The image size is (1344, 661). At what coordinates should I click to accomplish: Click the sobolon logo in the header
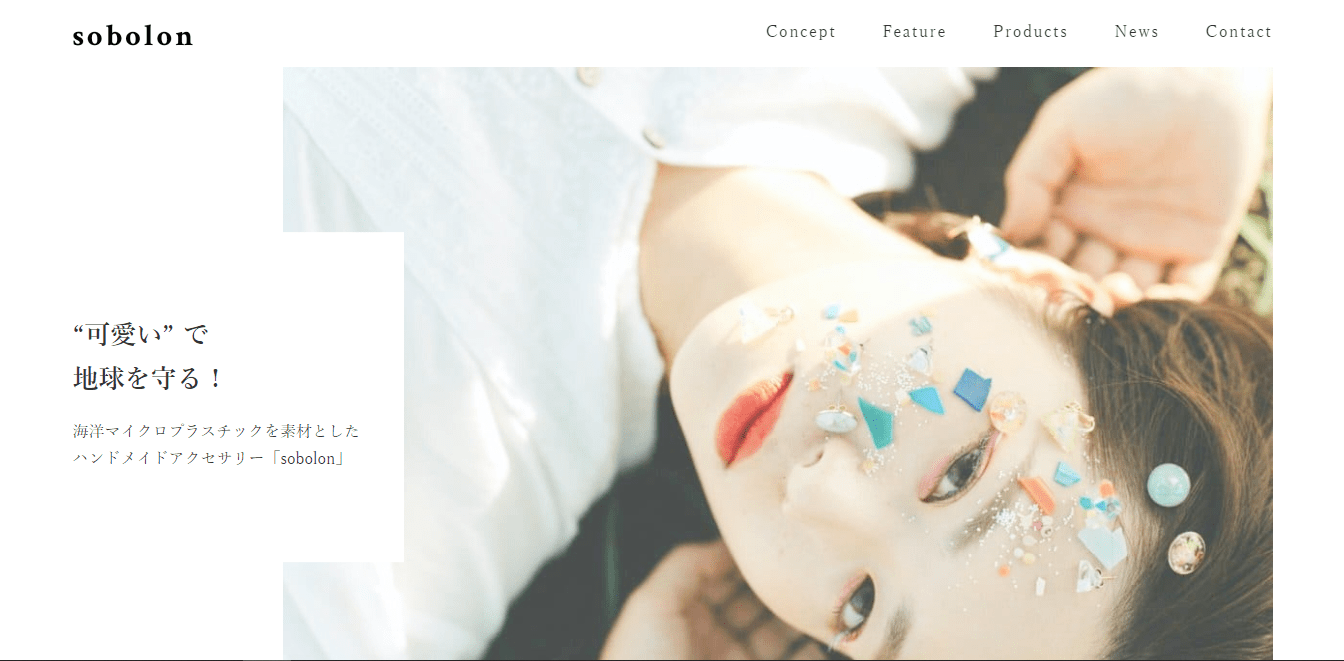click(x=133, y=36)
